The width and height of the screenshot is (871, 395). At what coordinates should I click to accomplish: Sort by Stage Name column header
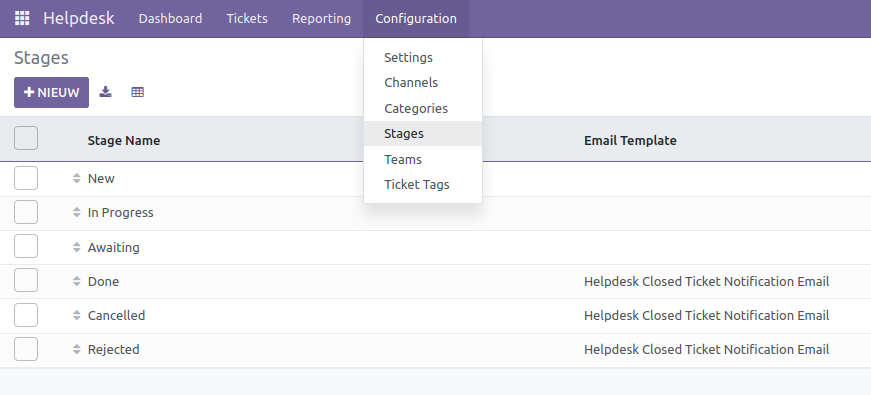pyautogui.click(x=124, y=141)
